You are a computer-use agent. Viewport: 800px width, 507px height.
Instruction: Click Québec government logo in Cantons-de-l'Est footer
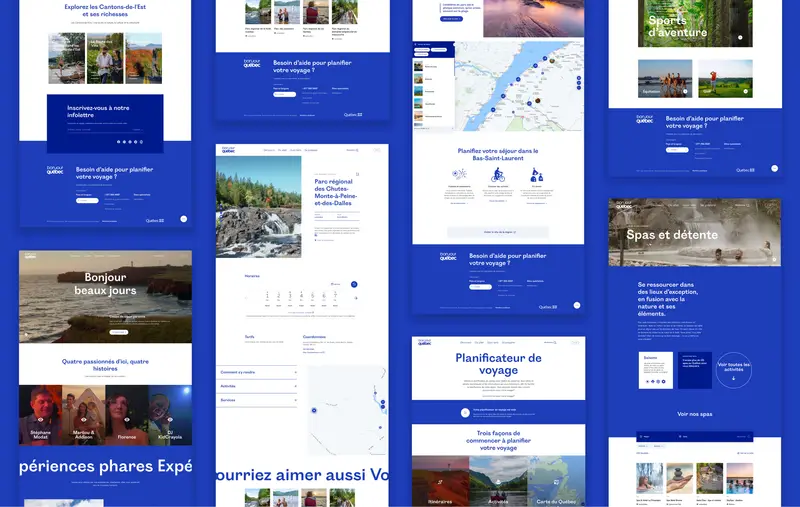[155, 220]
